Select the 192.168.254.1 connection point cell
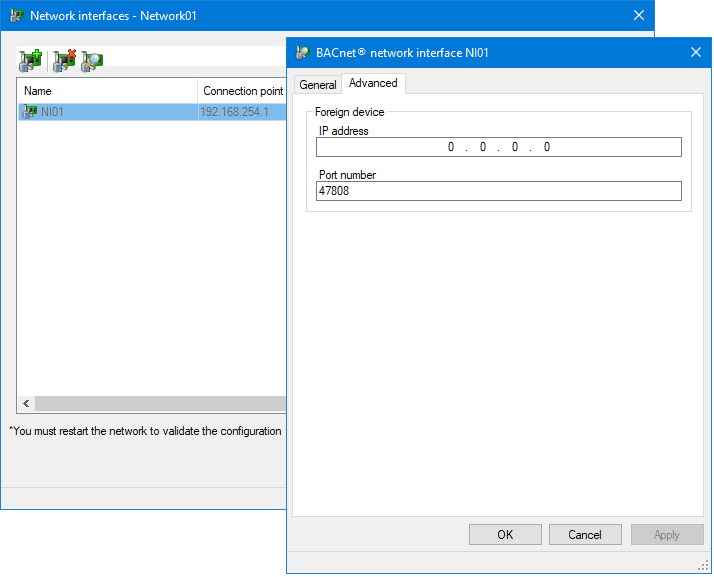Image resolution: width=714 pixels, height=577 pixels. pyautogui.click(x=236, y=112)
